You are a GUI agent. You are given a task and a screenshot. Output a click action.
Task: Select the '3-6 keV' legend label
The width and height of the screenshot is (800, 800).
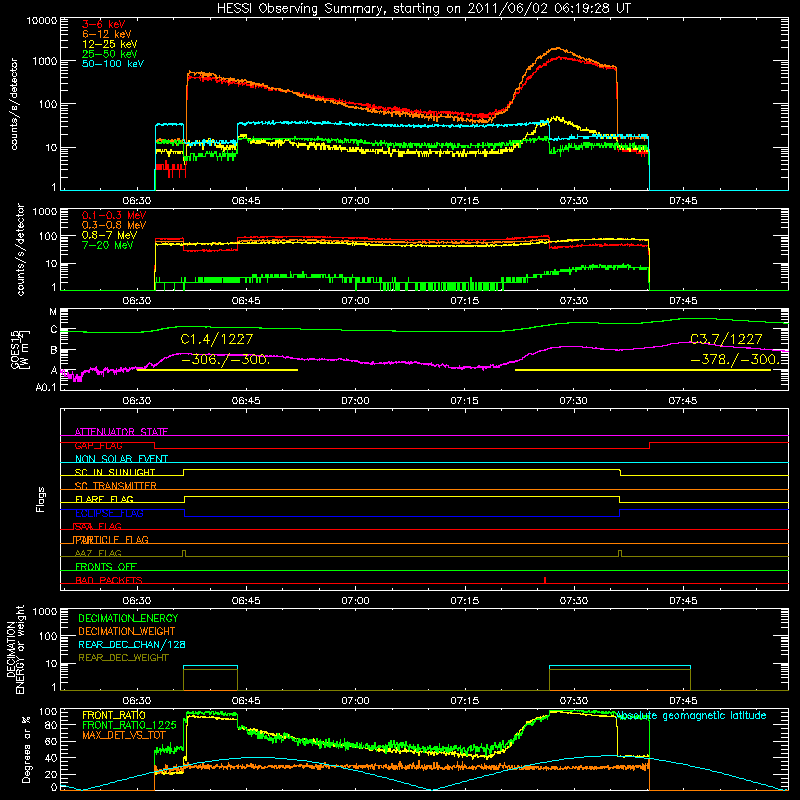click(x=104, y=24)
